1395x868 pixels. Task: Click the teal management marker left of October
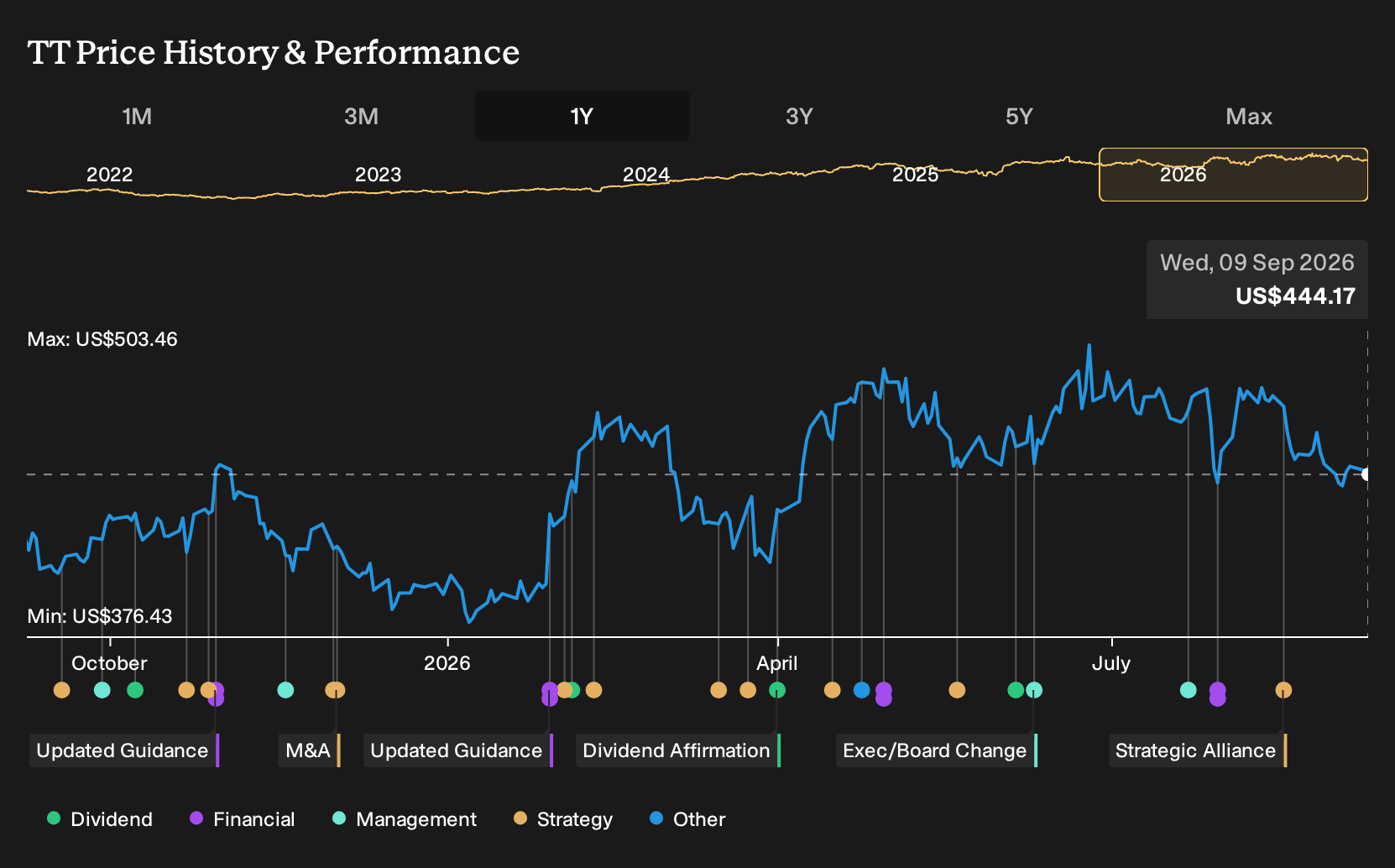(102, 690)
